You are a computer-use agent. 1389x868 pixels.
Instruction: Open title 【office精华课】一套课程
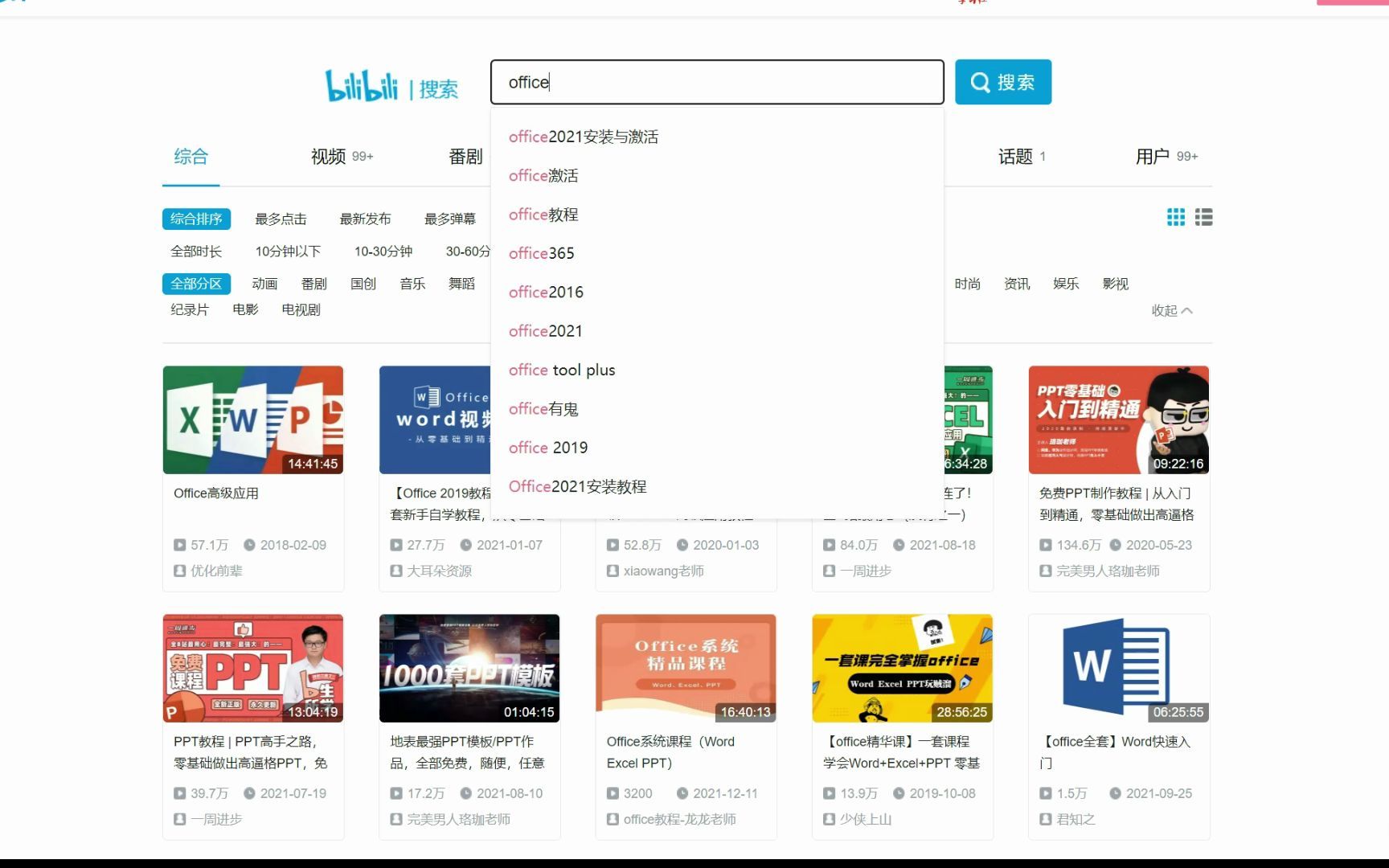pyautogui.click(x=901, y=752)
